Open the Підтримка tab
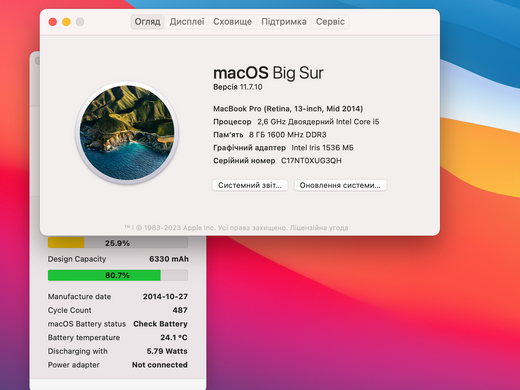The image size is (520, 390). 284,22
